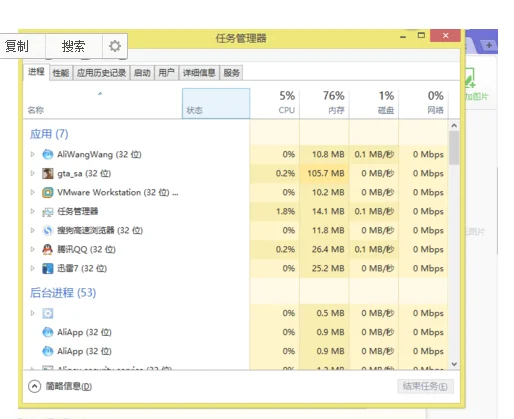Click the 105.7 MB memory cell

324,173
